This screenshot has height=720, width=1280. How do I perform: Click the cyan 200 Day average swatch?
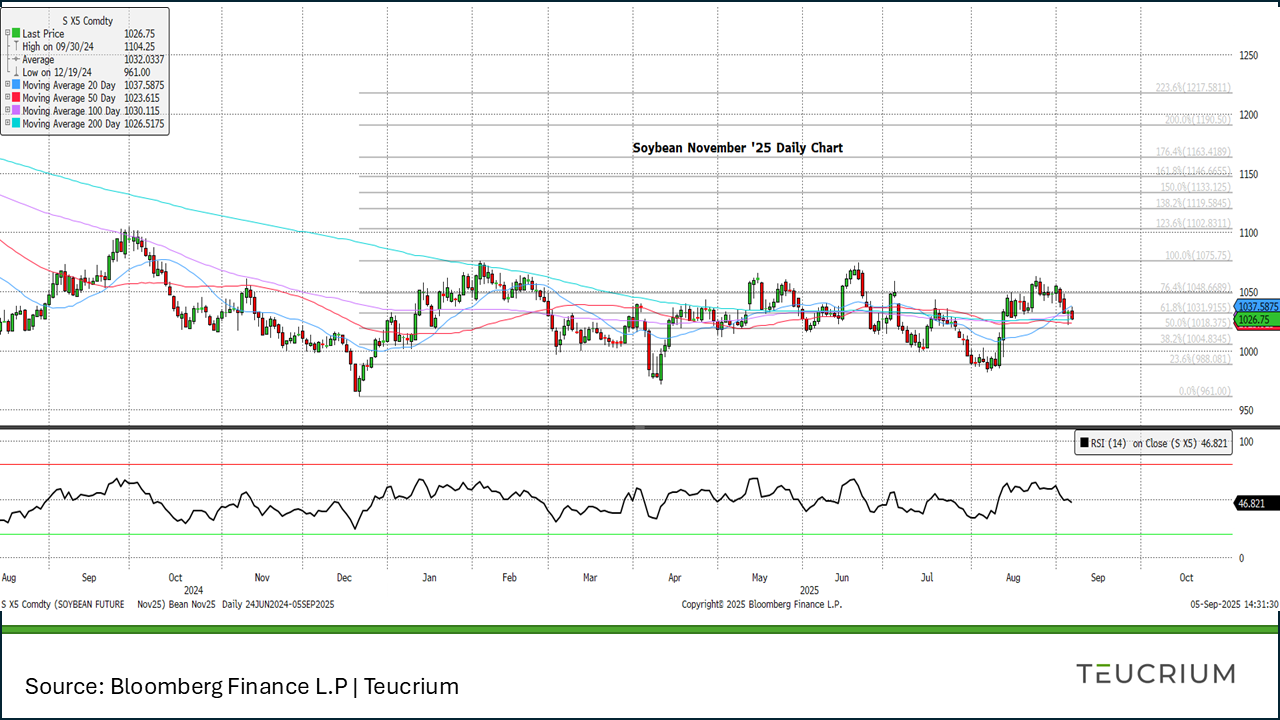tap(16, 124)
